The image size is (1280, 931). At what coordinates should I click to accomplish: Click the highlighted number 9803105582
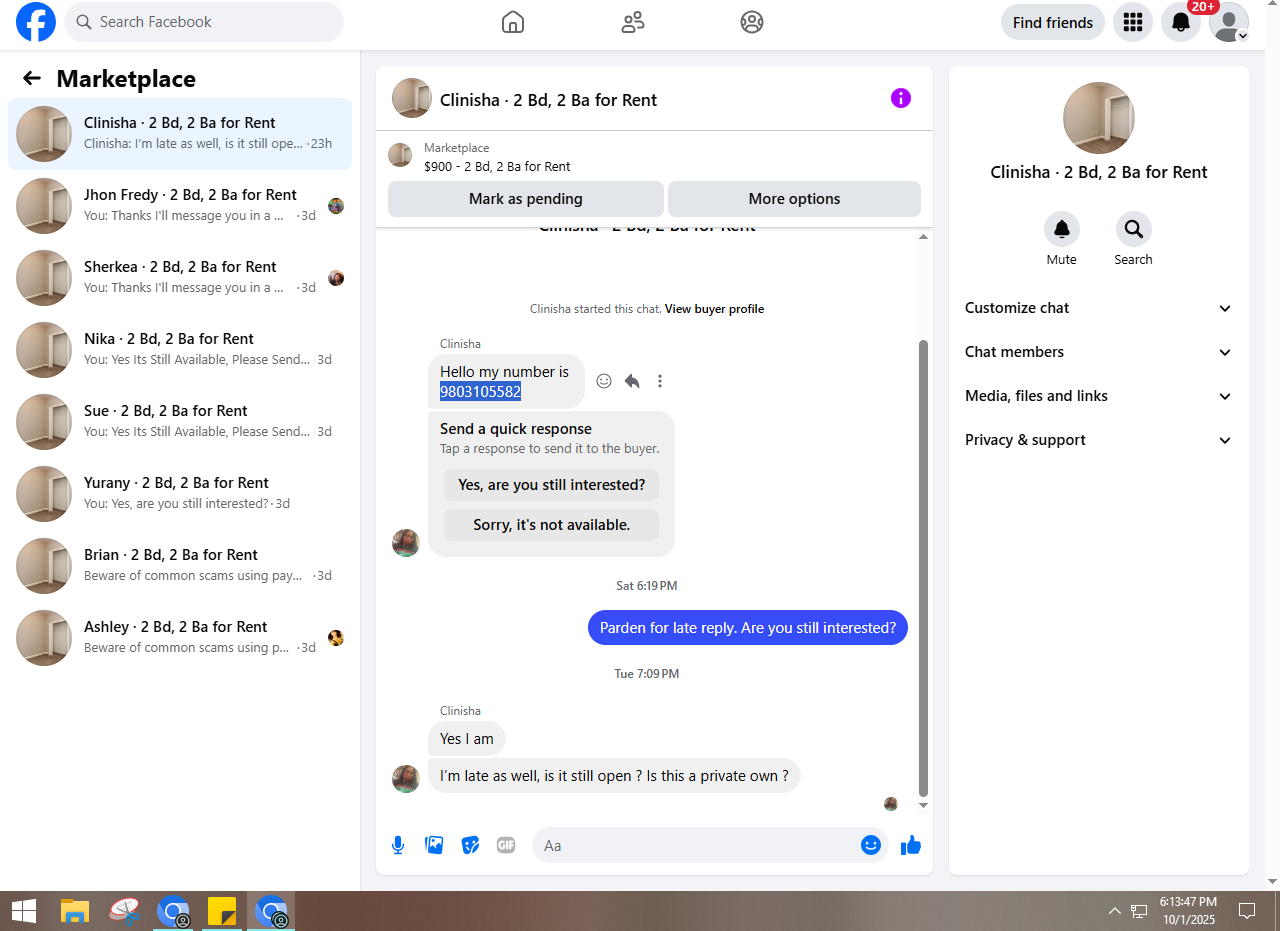click(x=481, y=392)
